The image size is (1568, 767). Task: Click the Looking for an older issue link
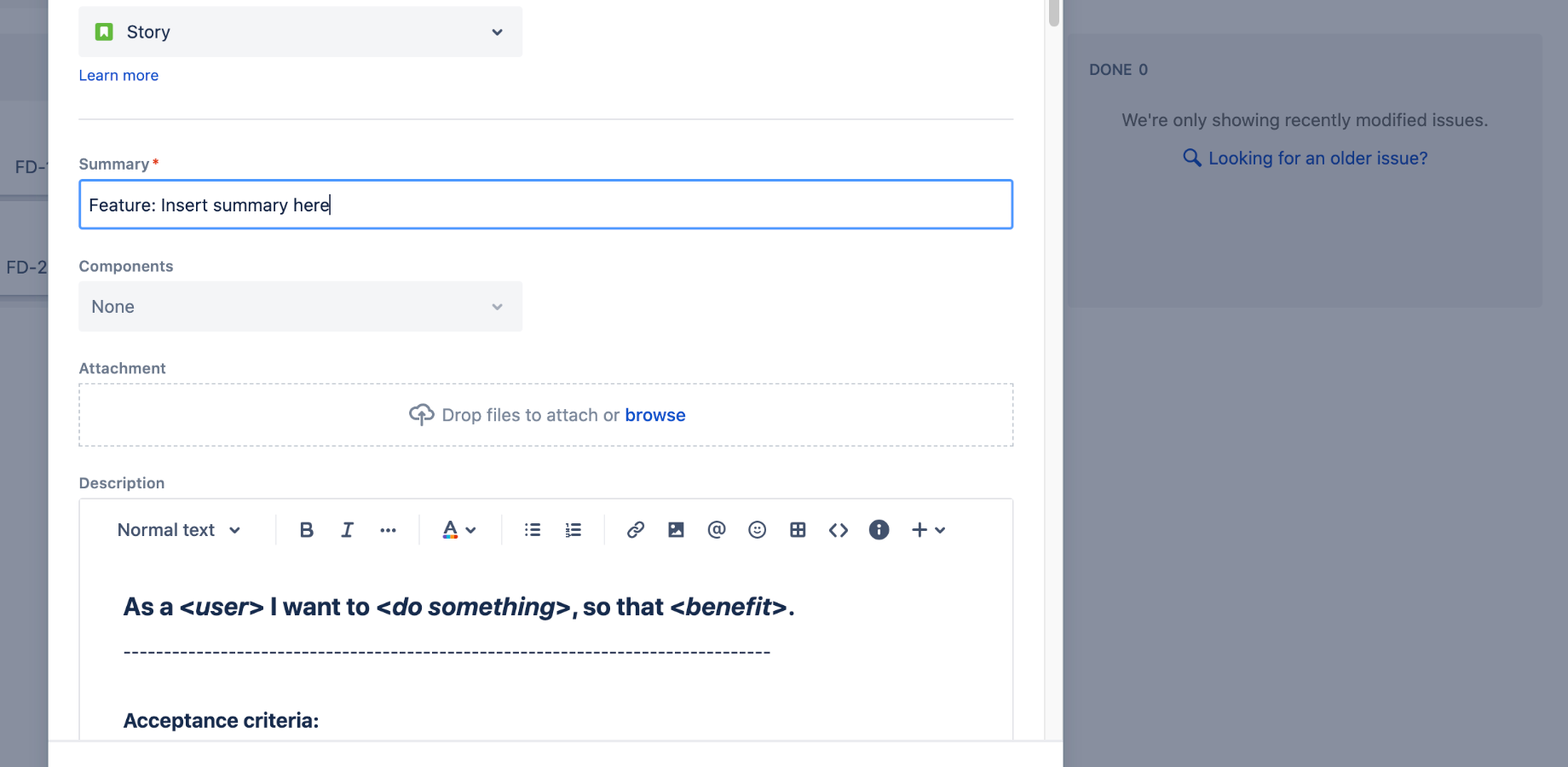(x=1317, y=159)
